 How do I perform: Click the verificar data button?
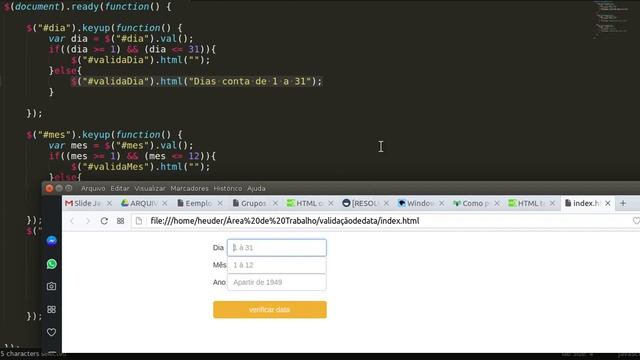coord(270,310)
